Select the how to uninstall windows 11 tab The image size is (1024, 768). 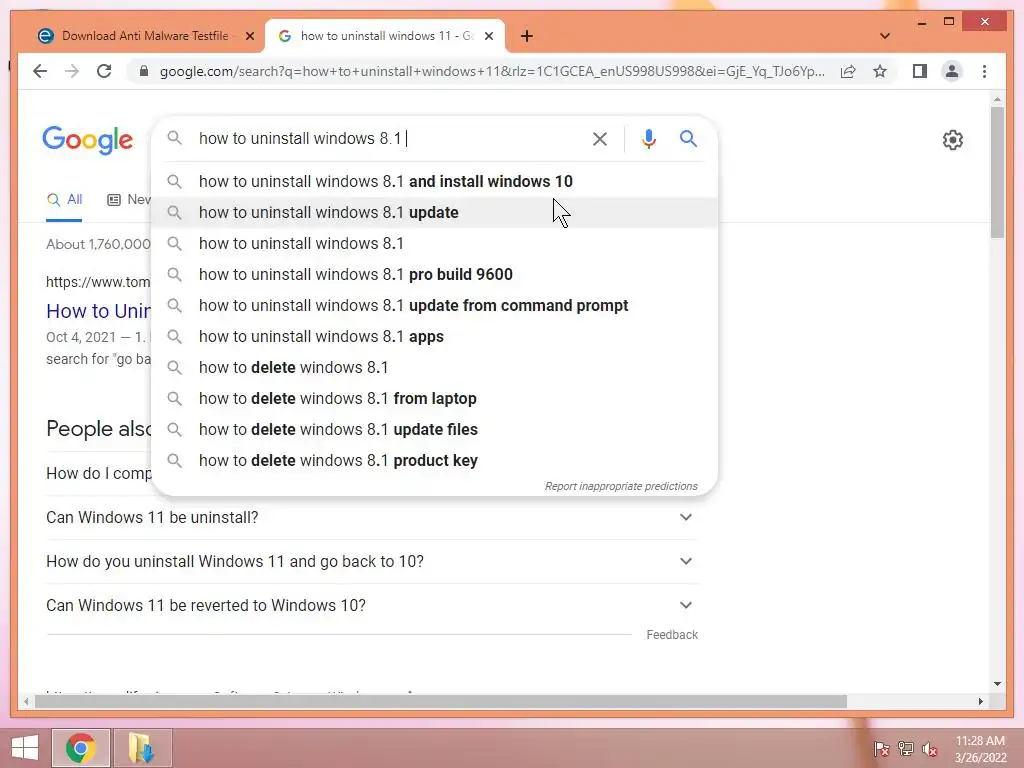point(385,36)
